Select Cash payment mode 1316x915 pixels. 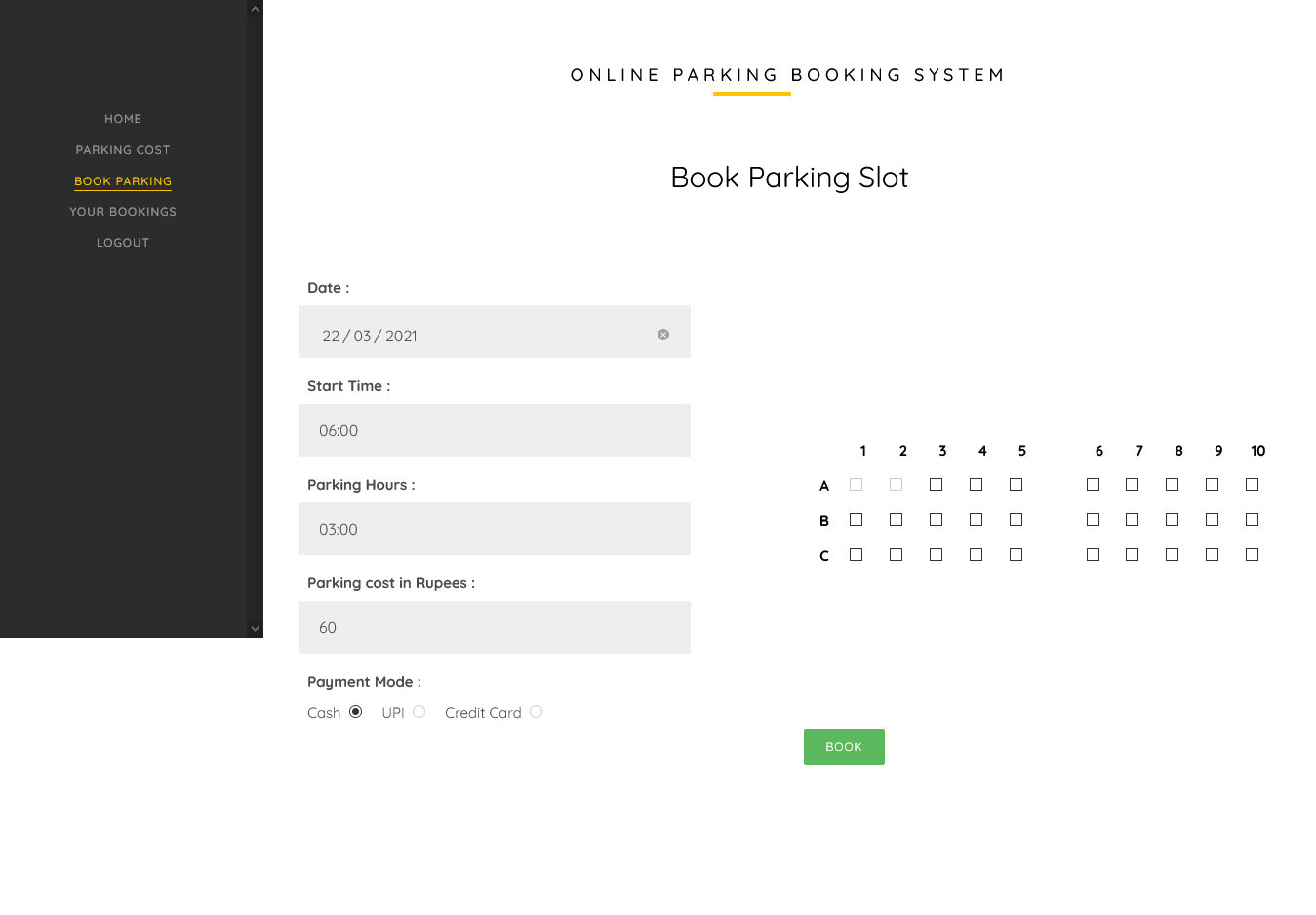click(356, 712)
